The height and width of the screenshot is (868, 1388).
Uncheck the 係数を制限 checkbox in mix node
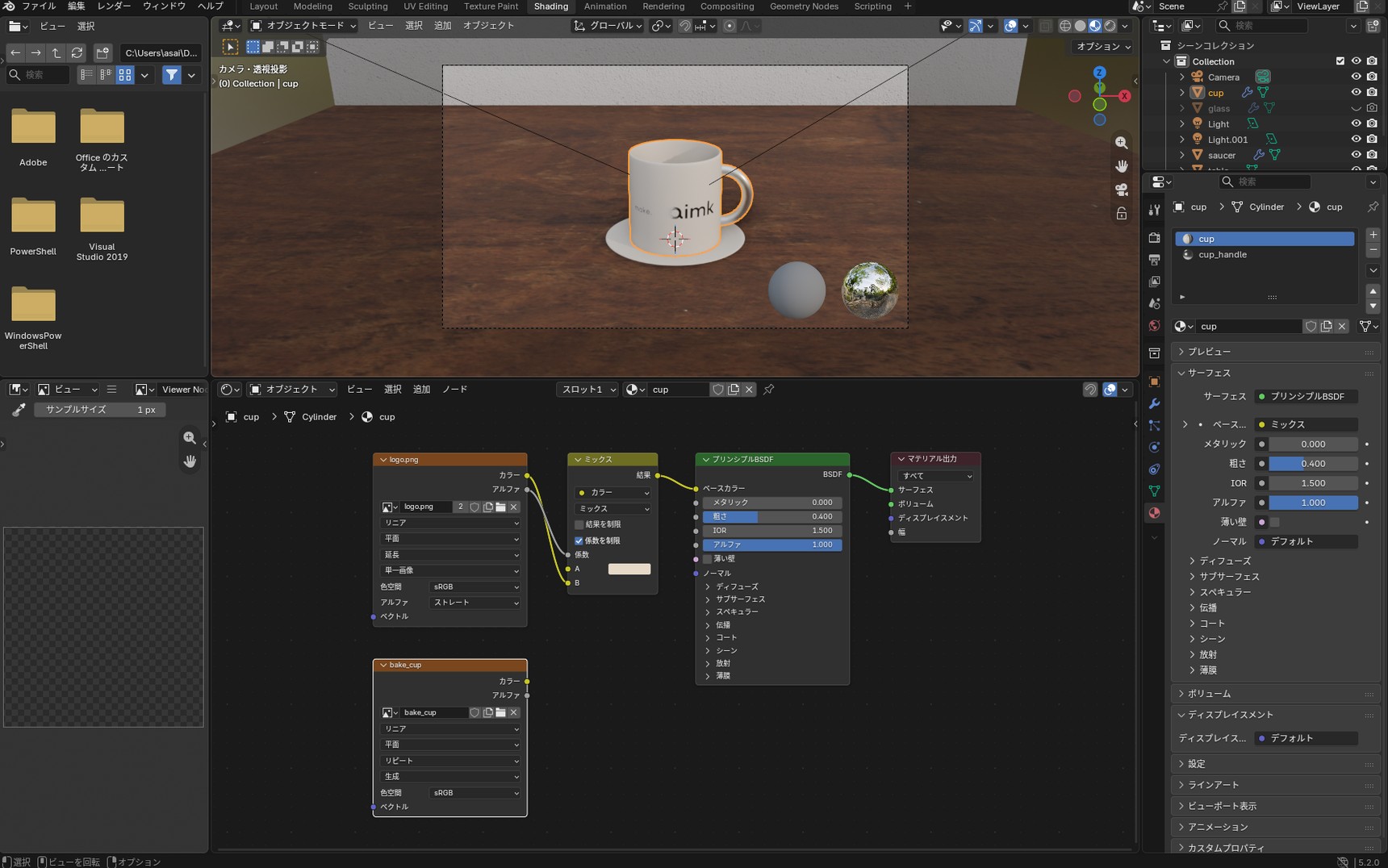[x=579, y=540]
